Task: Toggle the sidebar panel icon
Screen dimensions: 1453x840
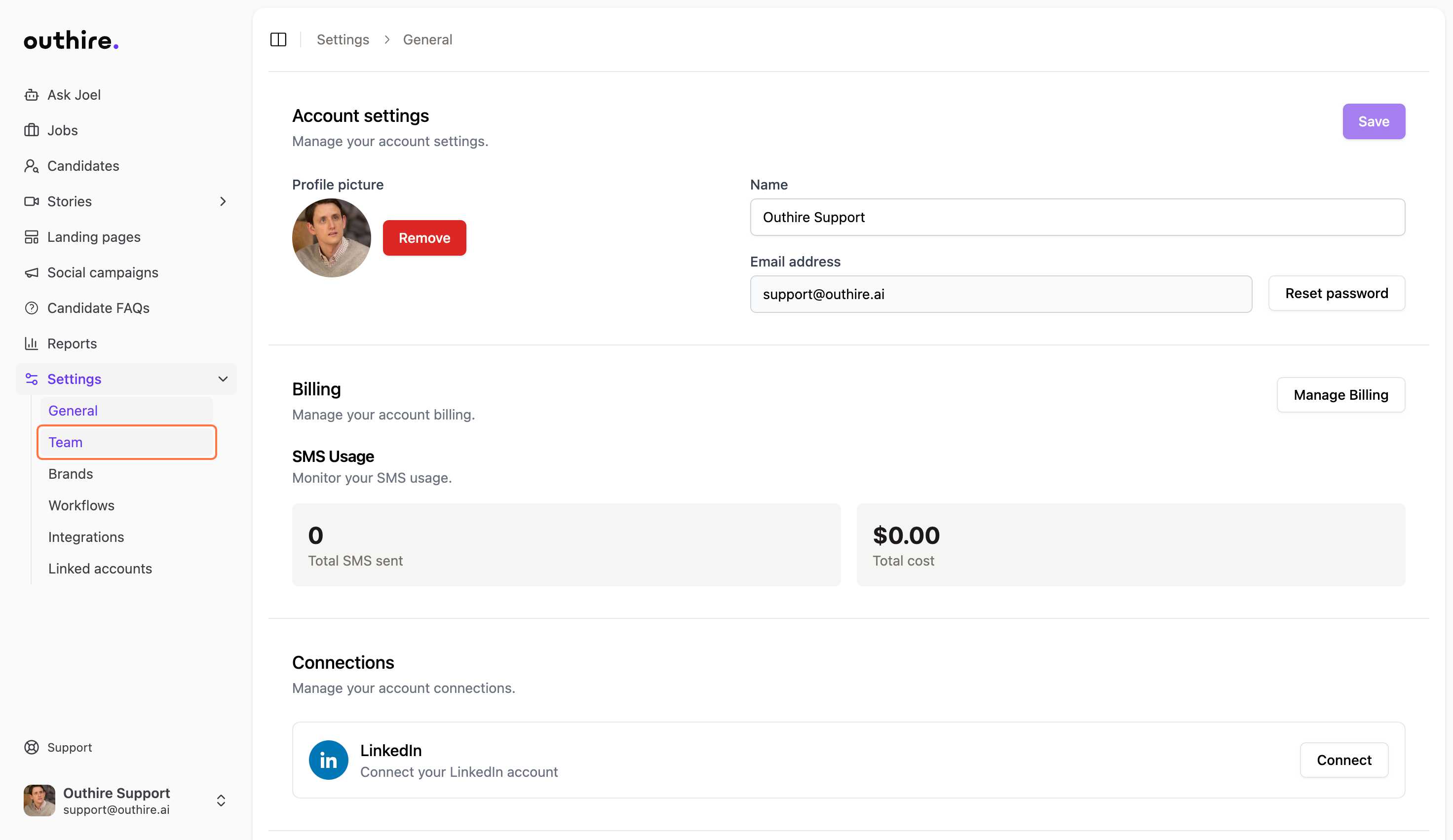Action: 278,39
